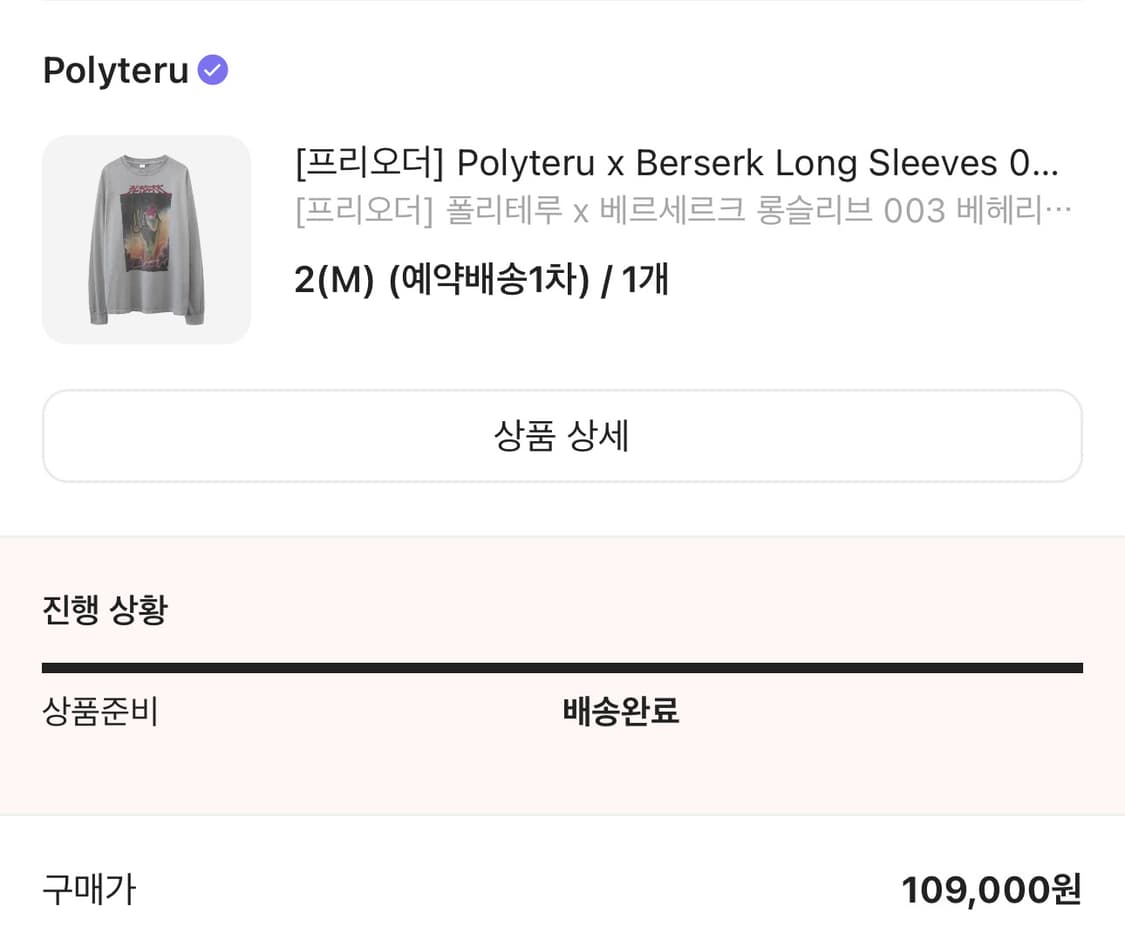Click the (예약배송1차) shipping option text
Screen dimensions: 1125x933
(489, 281)
